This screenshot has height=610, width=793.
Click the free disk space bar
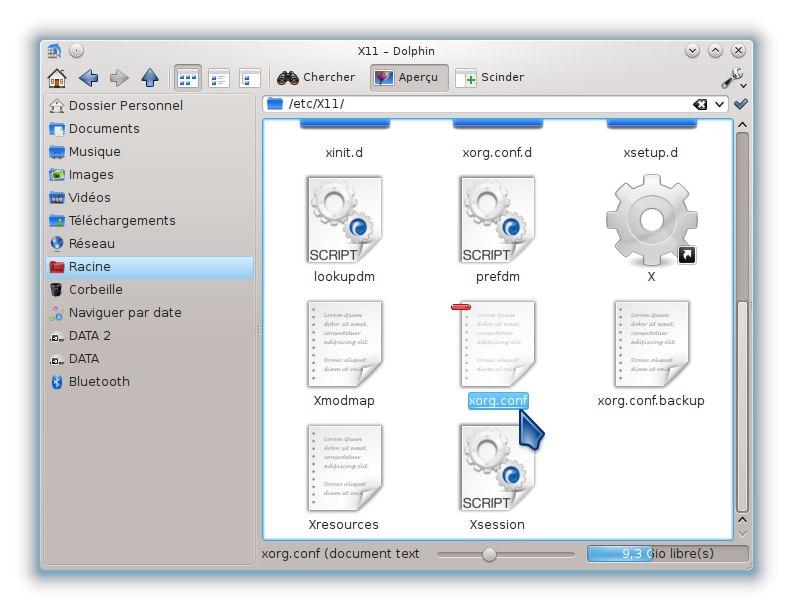click(667, 554)
